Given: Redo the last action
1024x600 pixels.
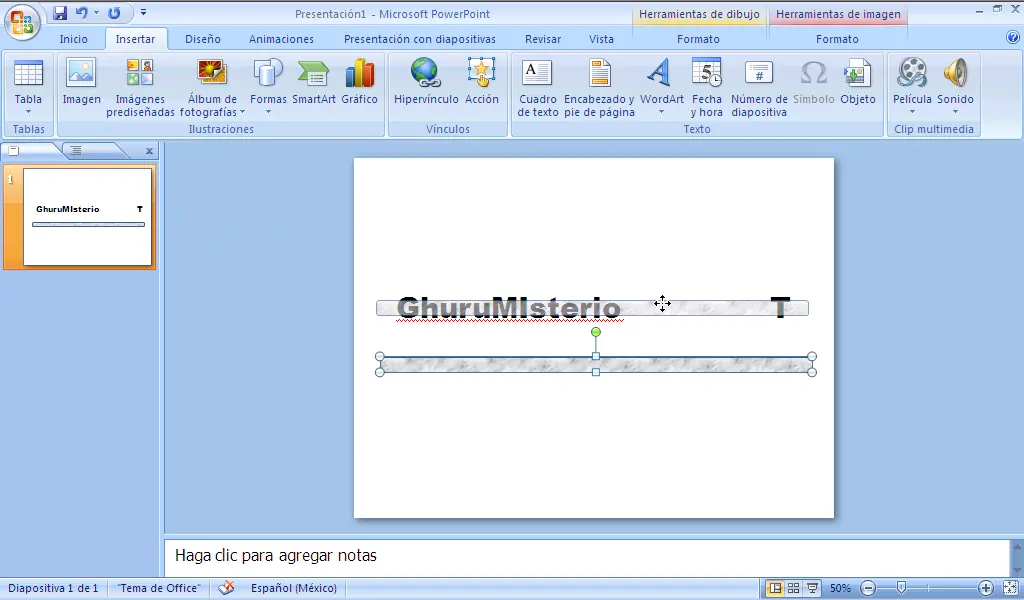Looking at the screenshot, I should (114, 12).
